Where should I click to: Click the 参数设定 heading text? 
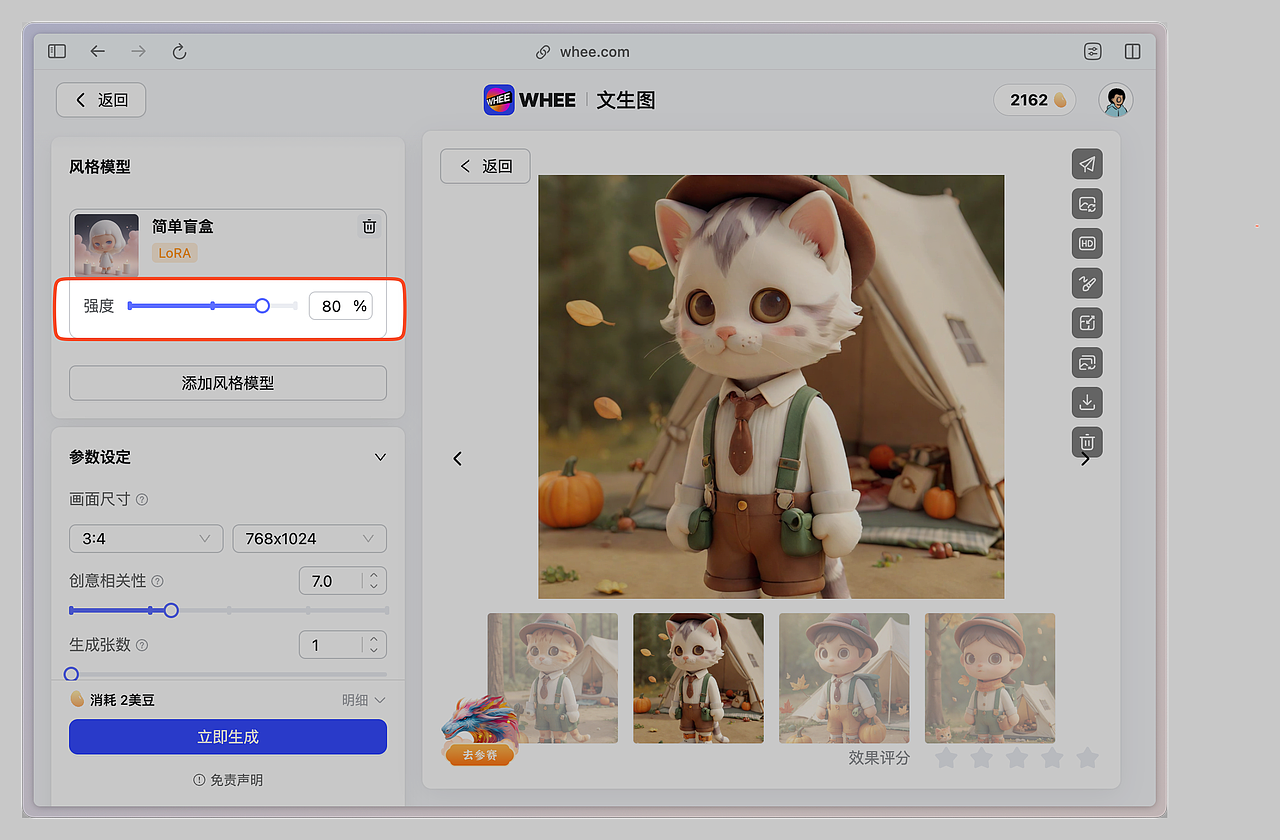coord(100,457)
